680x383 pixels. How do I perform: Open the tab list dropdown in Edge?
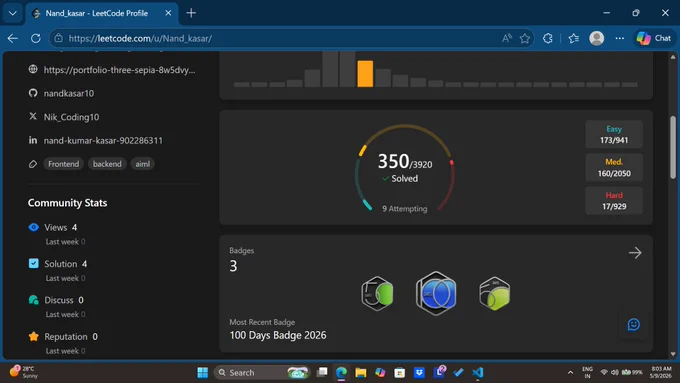pyautogui.click(x=13, y=13)
